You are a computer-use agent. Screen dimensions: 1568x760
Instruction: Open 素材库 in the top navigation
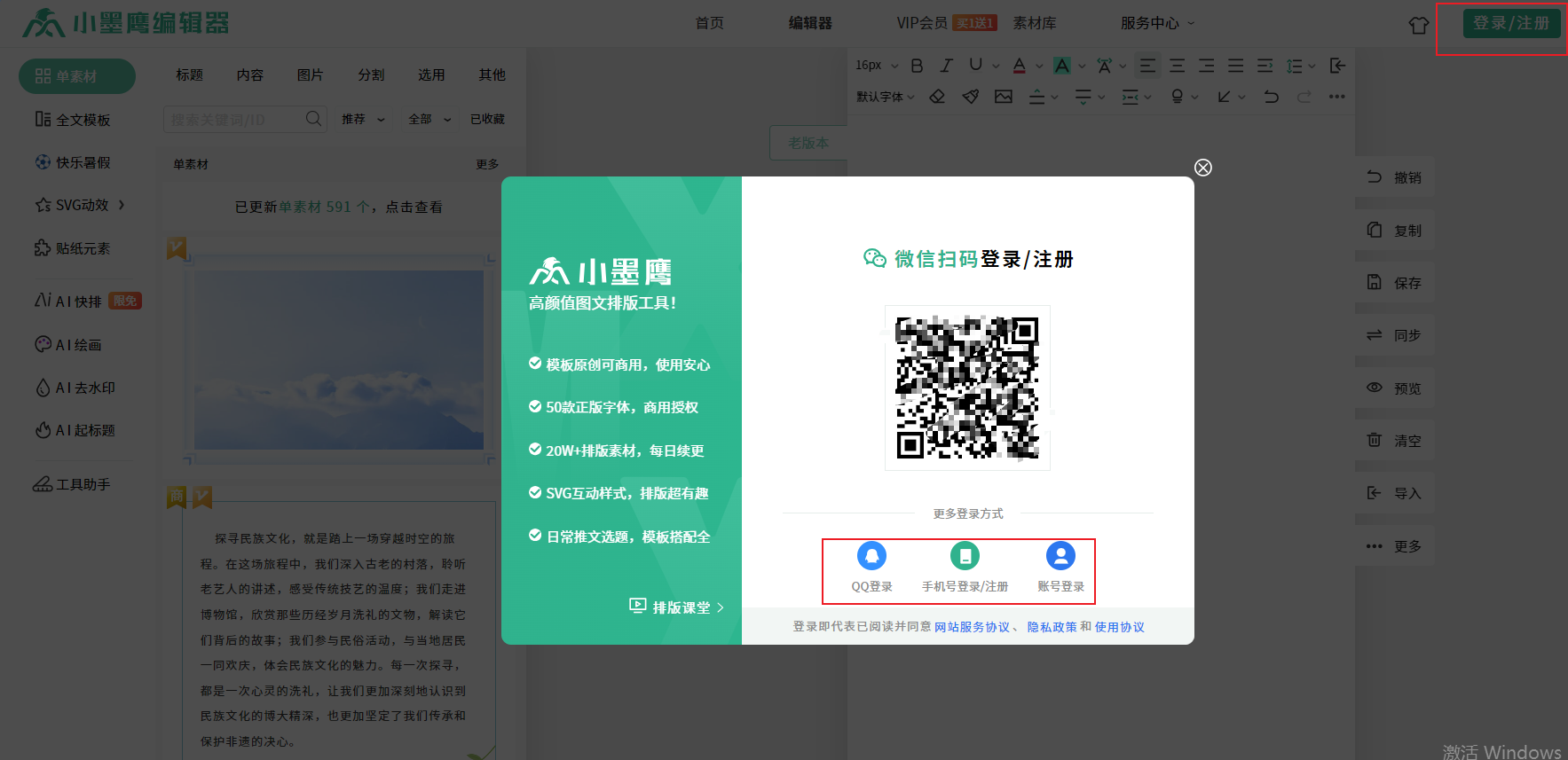click(x=1035, y=23)
